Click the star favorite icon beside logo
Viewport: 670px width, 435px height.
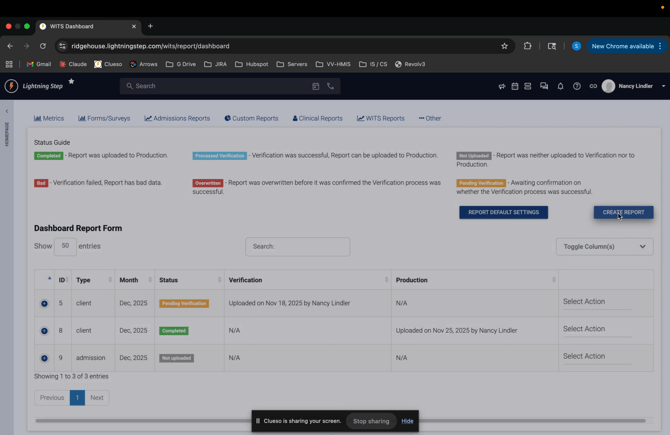pyautogui.click(x=71, y=82)
